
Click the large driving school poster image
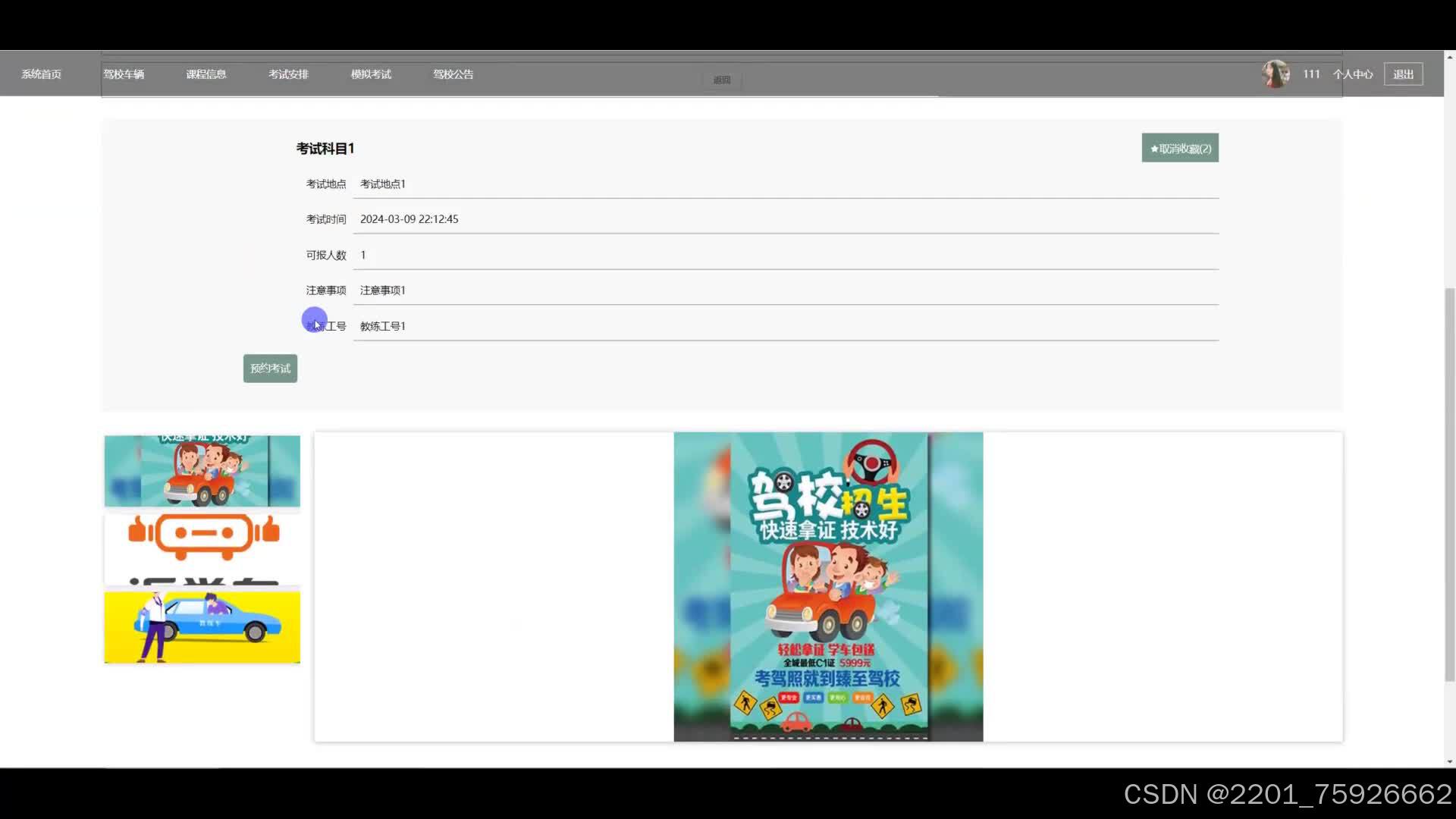coord(828,587)
